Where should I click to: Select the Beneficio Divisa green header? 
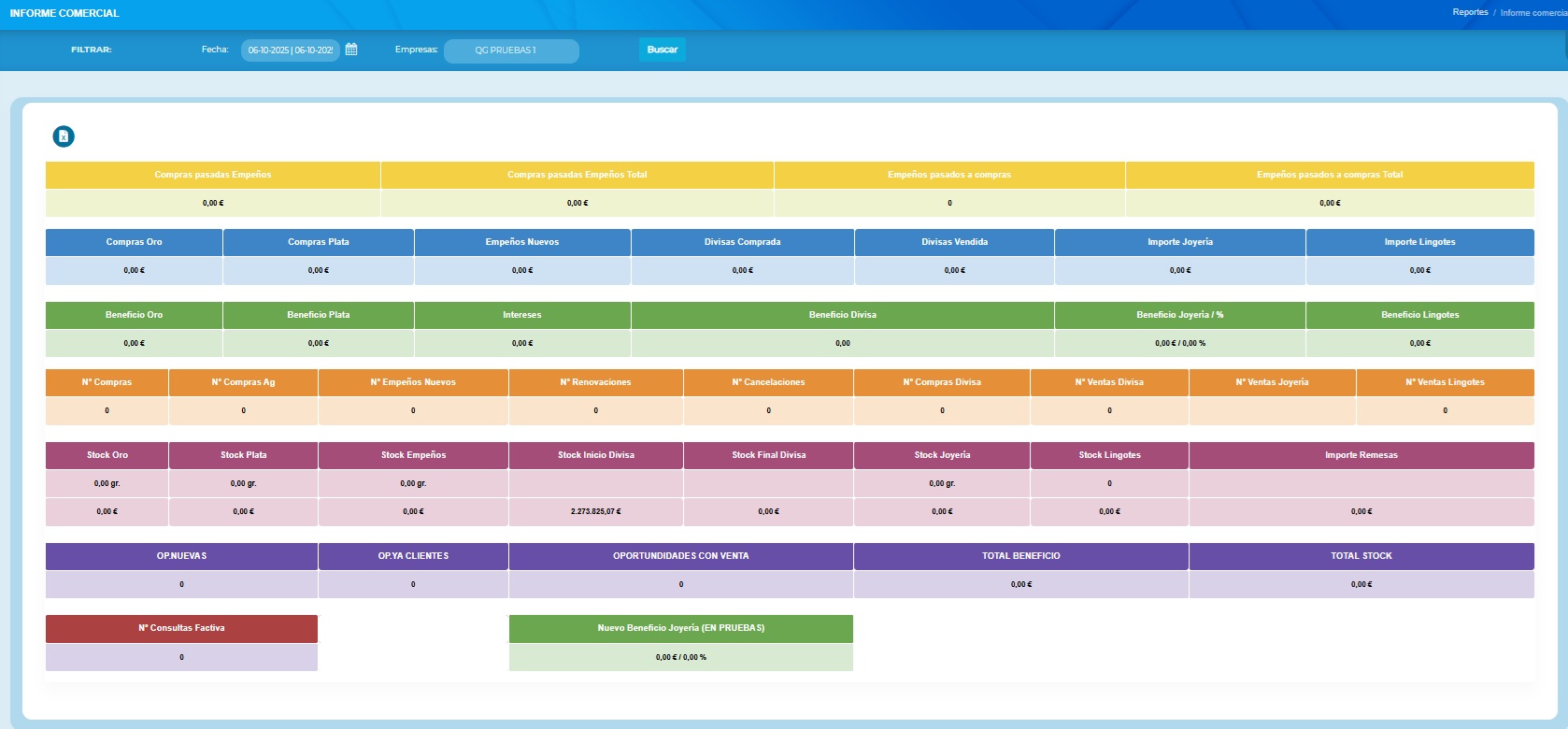[x=842, y=315]
